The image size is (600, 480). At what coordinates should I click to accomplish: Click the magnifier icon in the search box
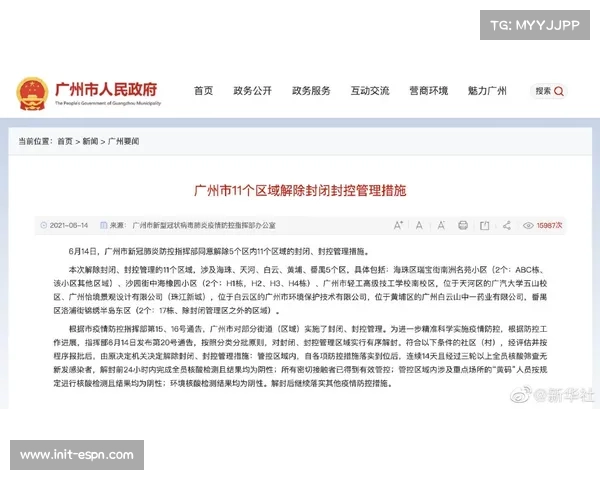559,91
